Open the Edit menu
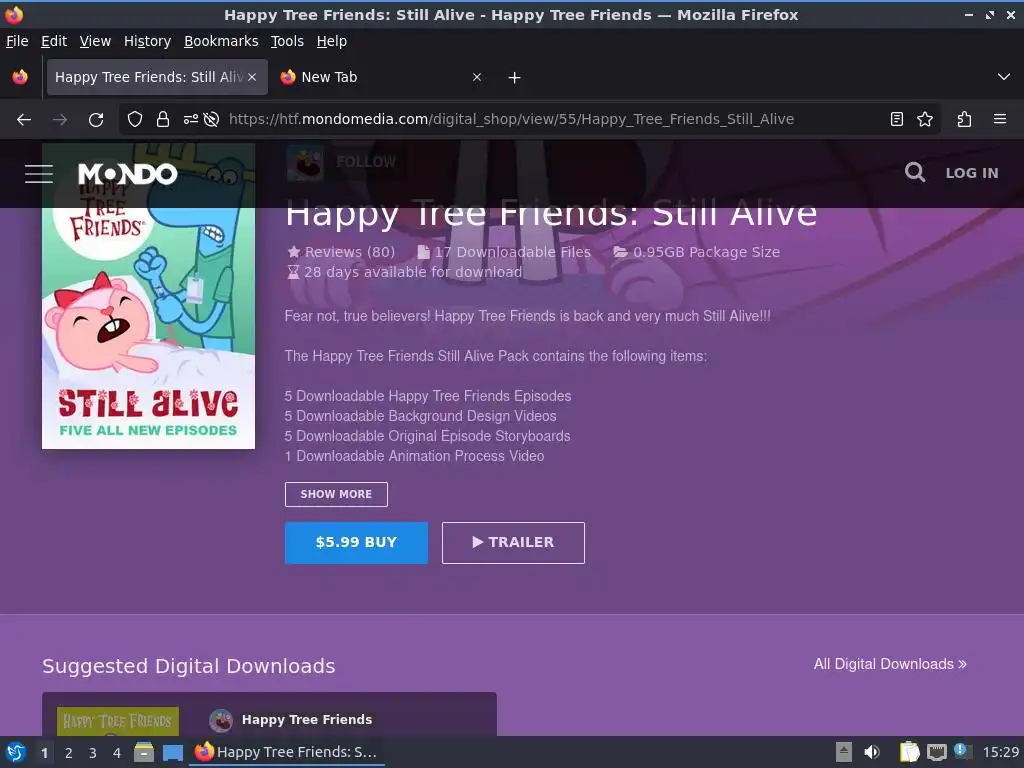The image size is (1024, 768). click(54, 41)
